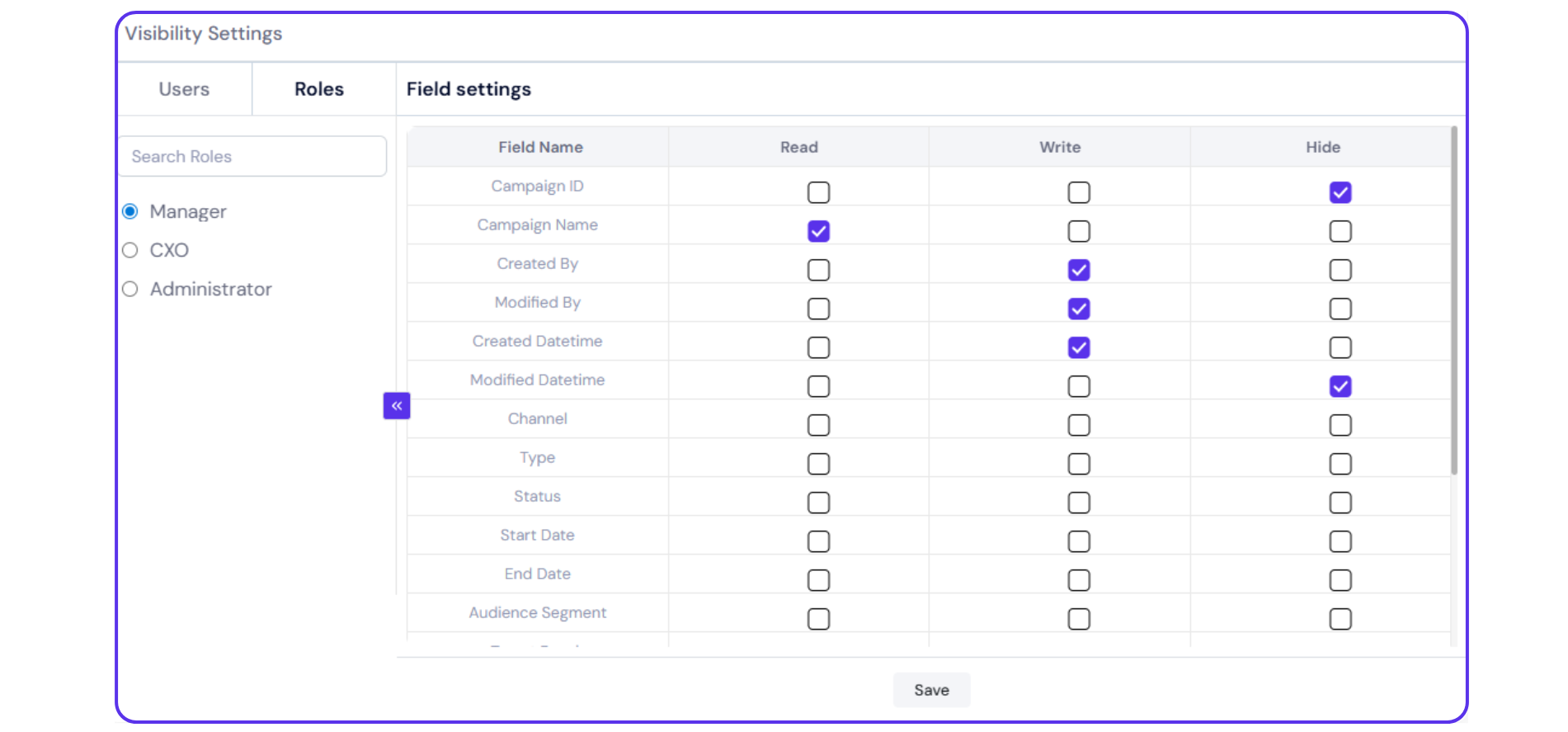Uncheck Write for Created Datetime

pos(1079,347)
